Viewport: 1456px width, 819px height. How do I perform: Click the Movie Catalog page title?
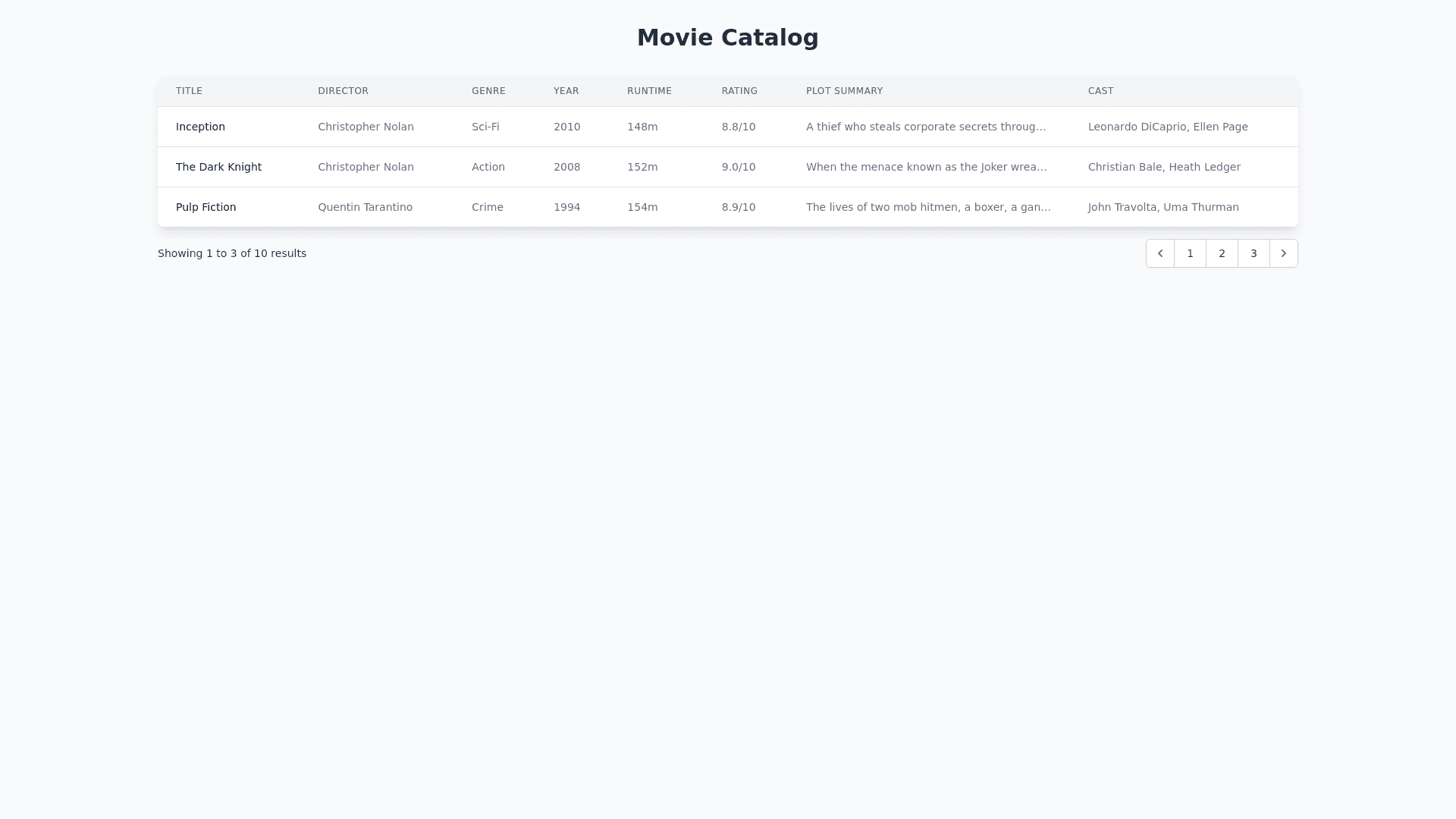(728, 37)
